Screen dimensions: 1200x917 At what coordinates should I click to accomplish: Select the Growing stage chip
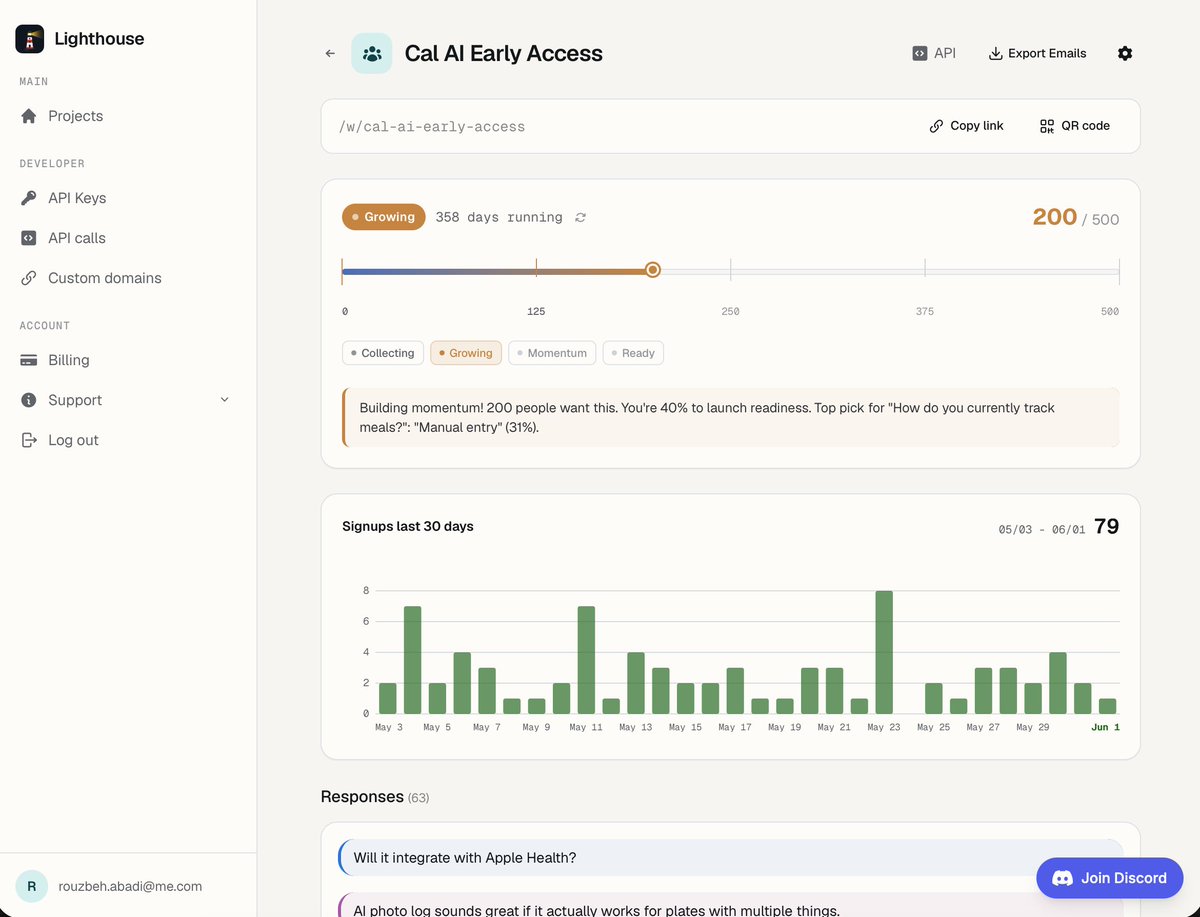(x=466, y=353)
